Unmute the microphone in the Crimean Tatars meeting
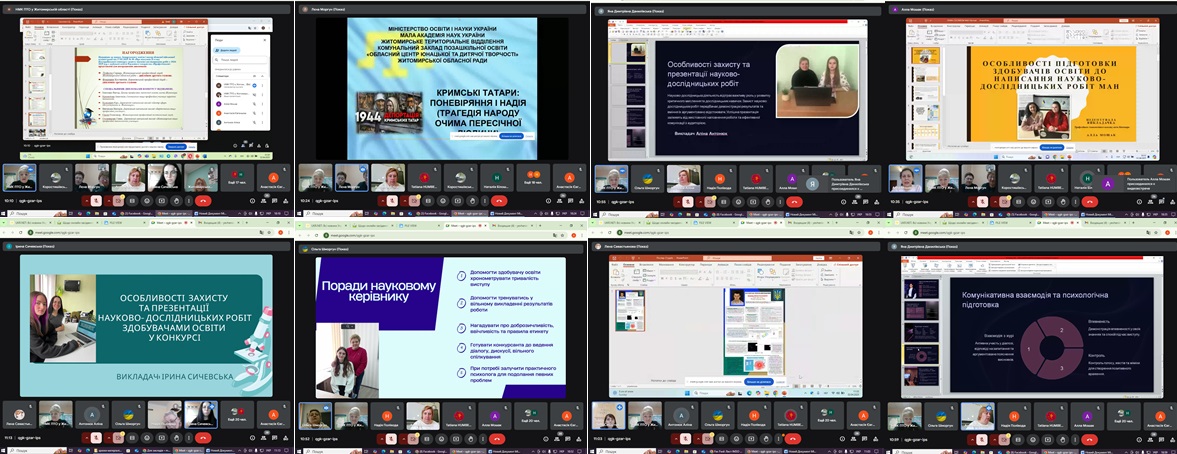 point(393,200)
